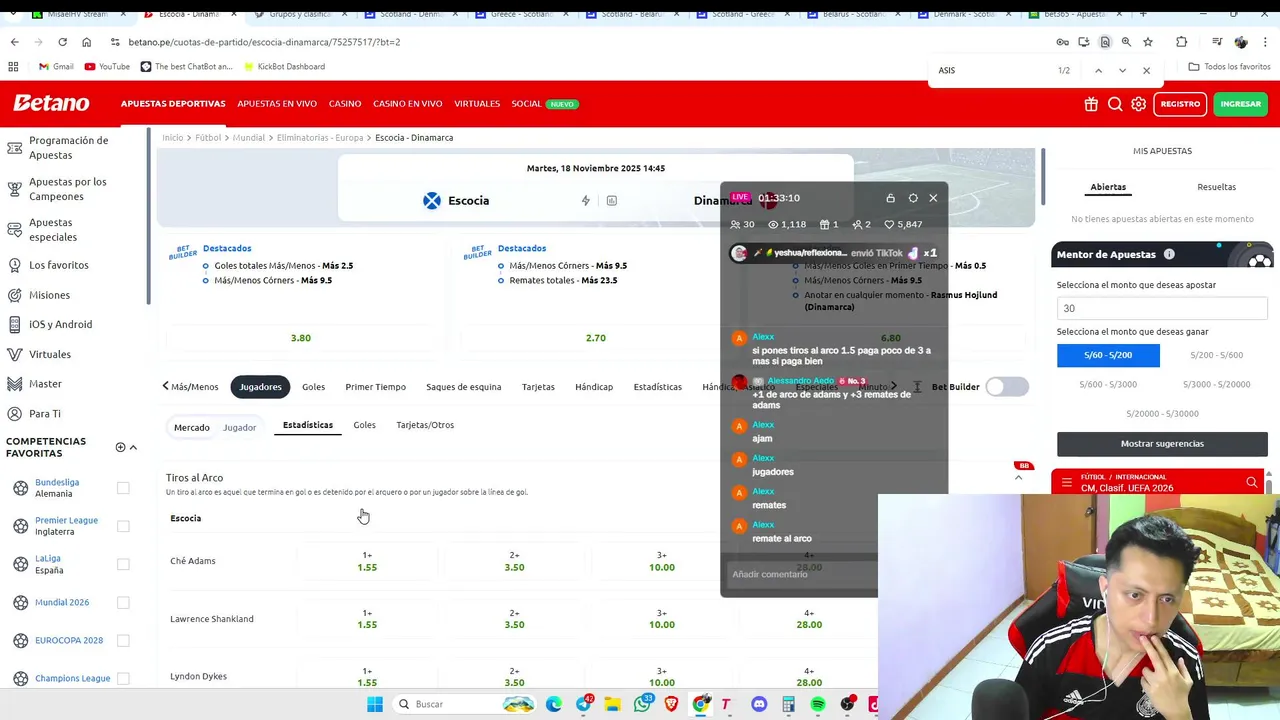Open Windows Start menu
Image resolution: width=1280 pixels, height=720 pixels.
click(375, 704)
